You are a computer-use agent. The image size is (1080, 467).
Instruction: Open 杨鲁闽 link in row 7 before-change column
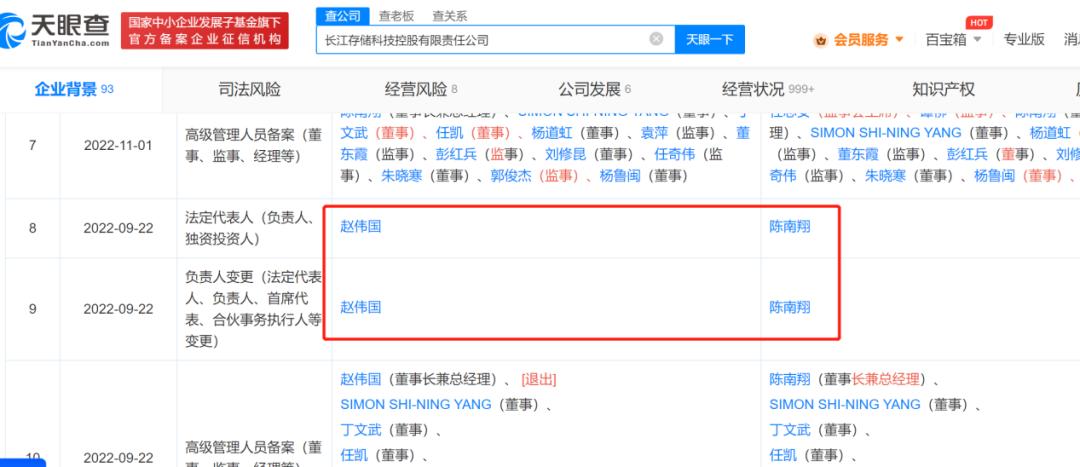pos(620,176)
